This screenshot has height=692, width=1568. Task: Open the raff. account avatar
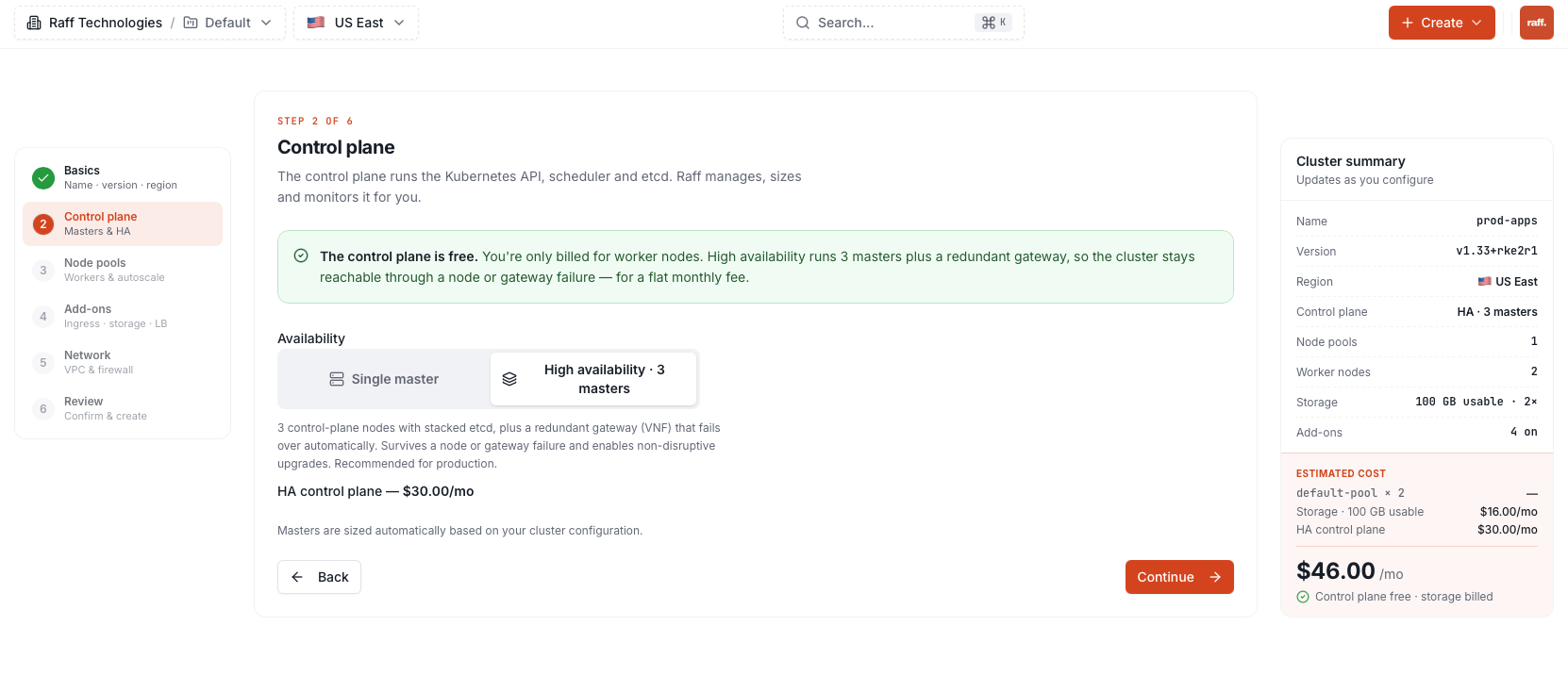pyautogui.click(x=1537, y=23)
